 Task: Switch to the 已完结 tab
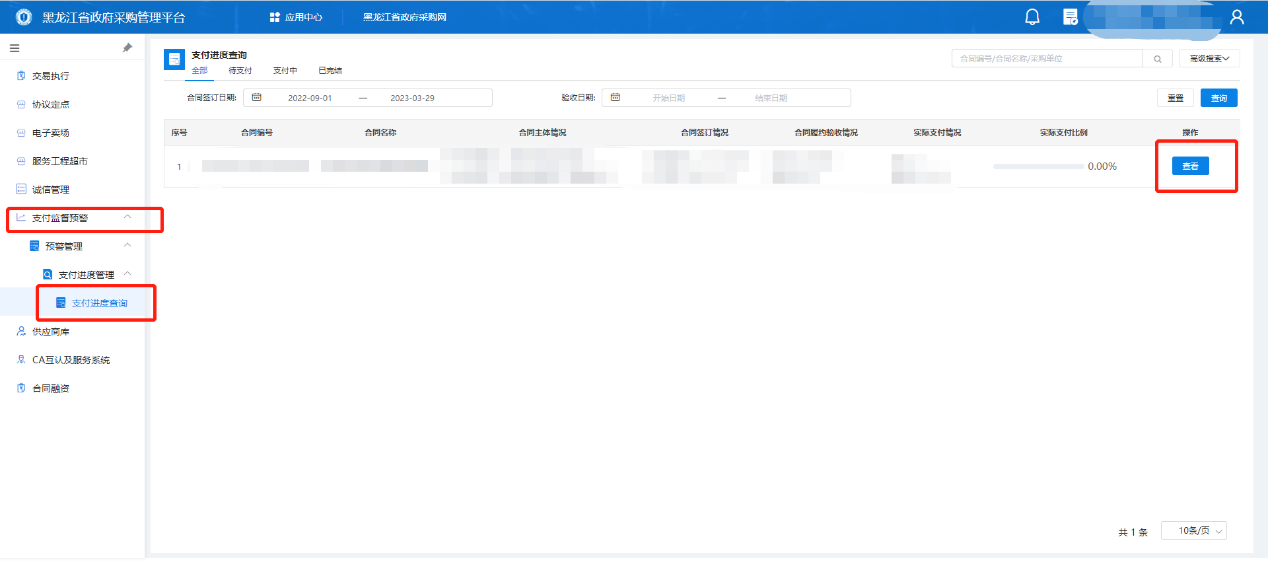point(330,71)
